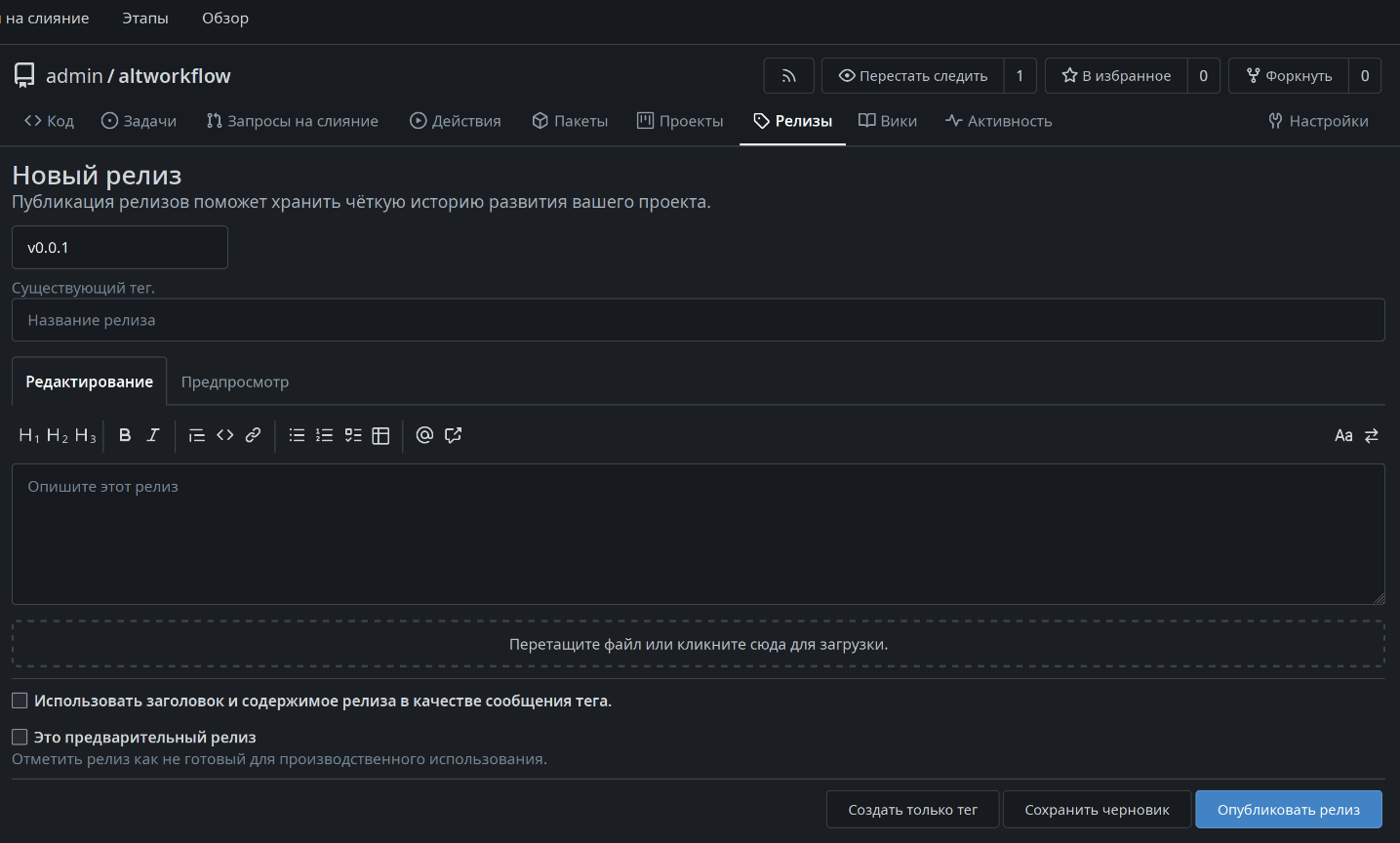
Task: Toggle monospace font with Aa icon
Action: pos(1343,435)
